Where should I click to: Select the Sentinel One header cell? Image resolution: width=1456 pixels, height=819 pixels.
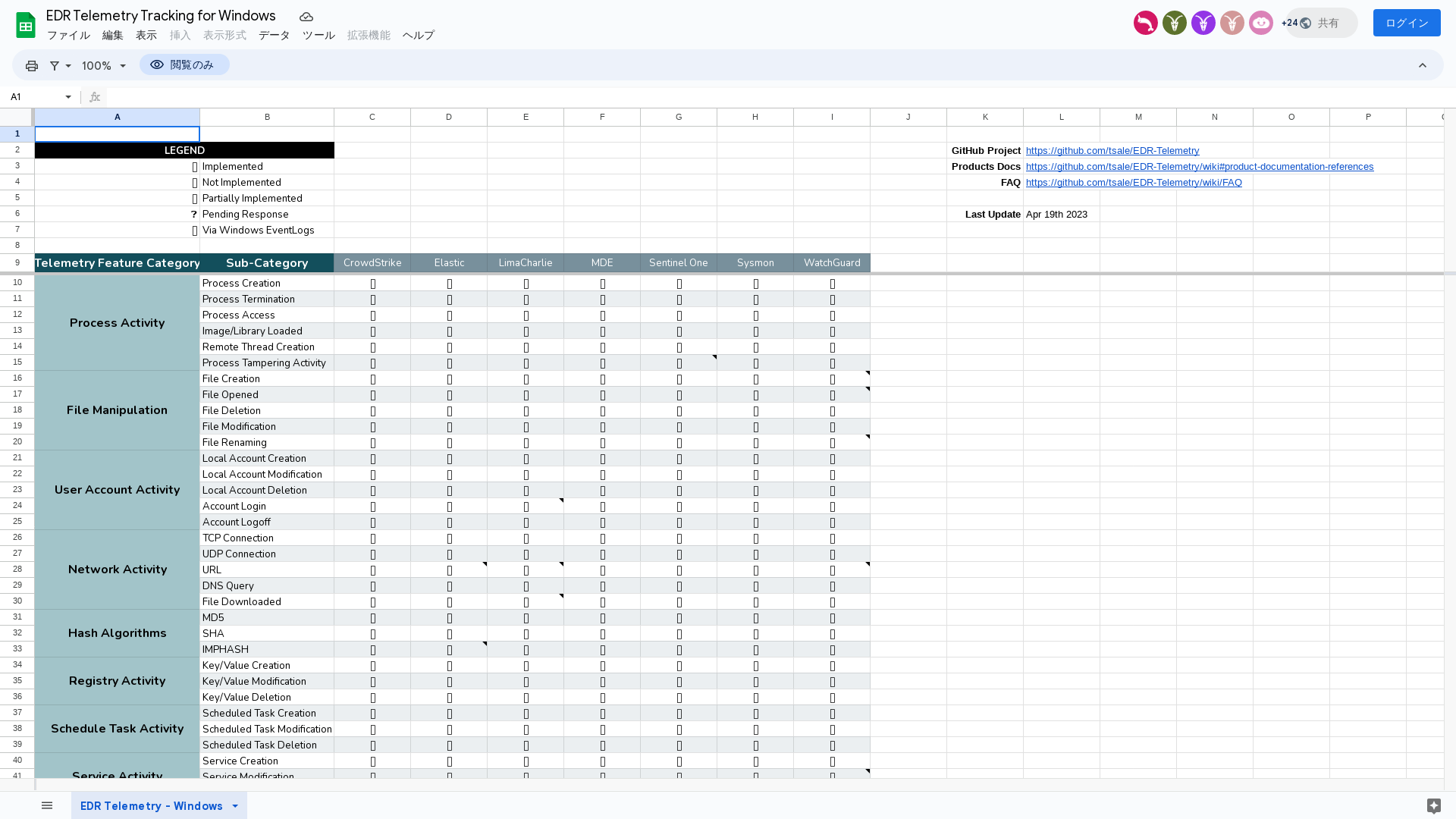coord(679,263)
